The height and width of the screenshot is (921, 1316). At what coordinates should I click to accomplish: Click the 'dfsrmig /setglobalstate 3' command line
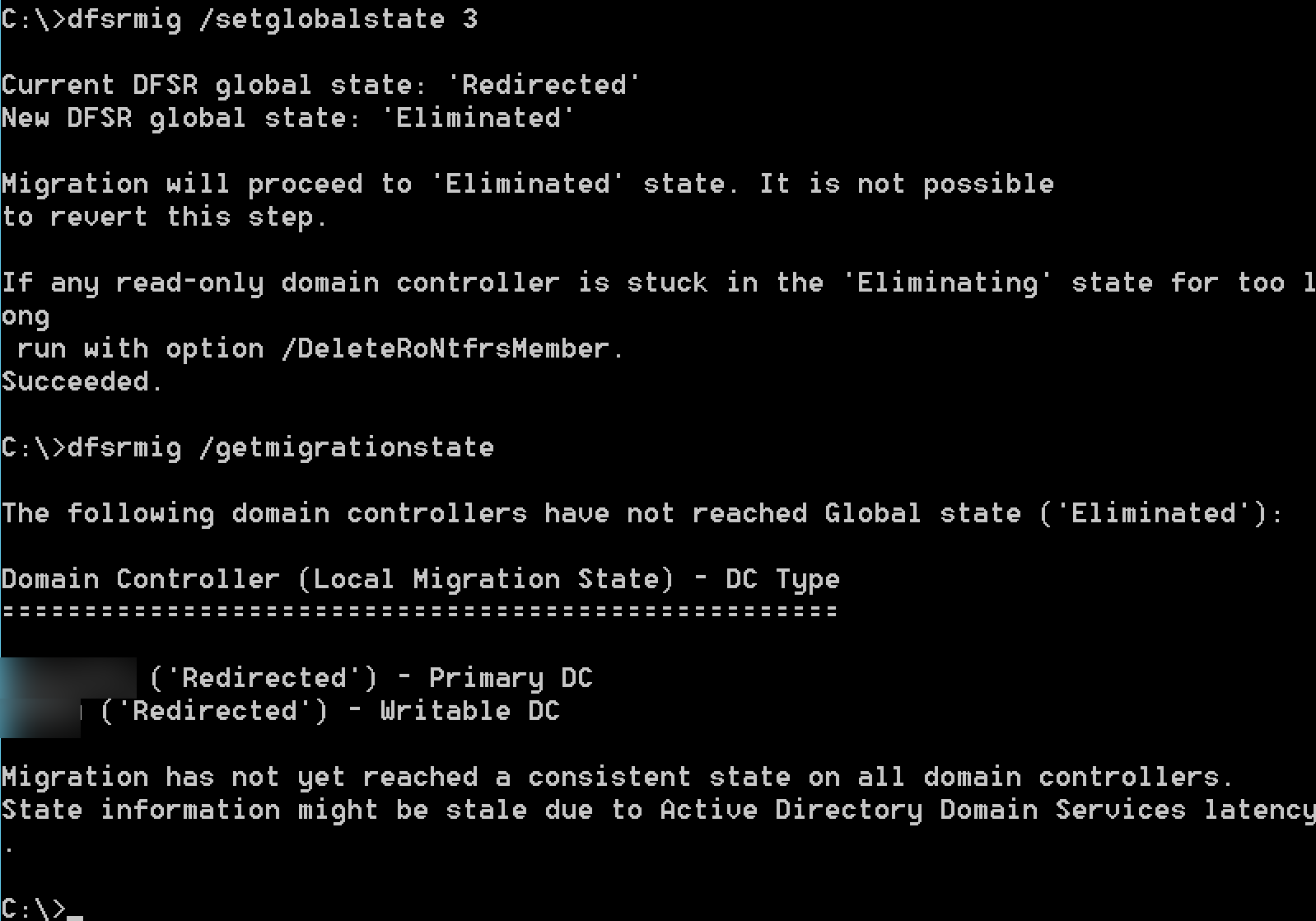pos(240,20)
